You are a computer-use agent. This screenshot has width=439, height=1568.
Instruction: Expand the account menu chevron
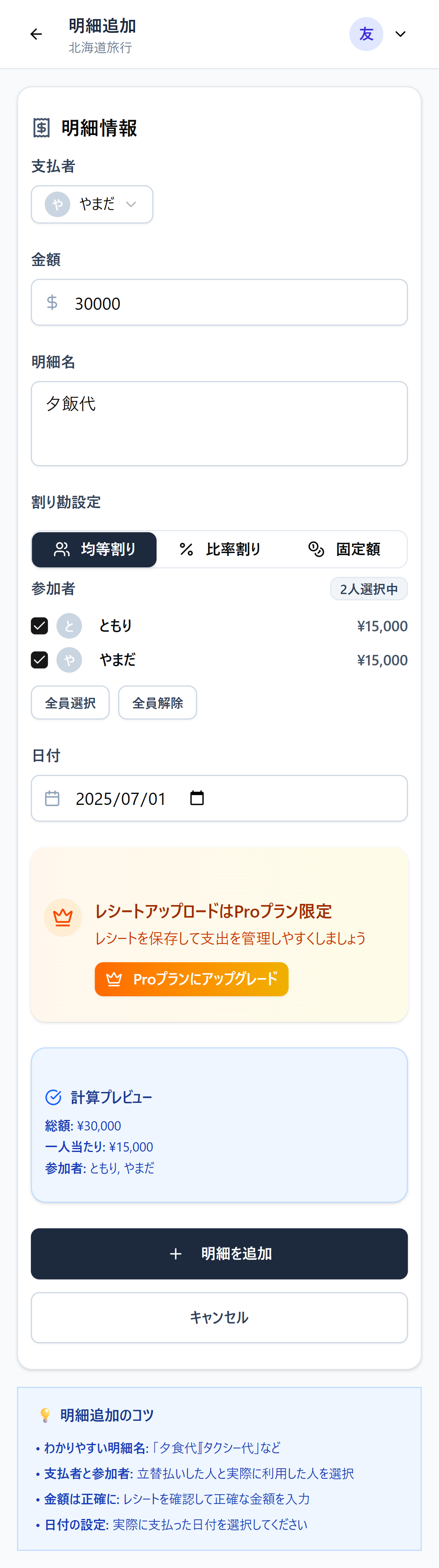(400, 34)
